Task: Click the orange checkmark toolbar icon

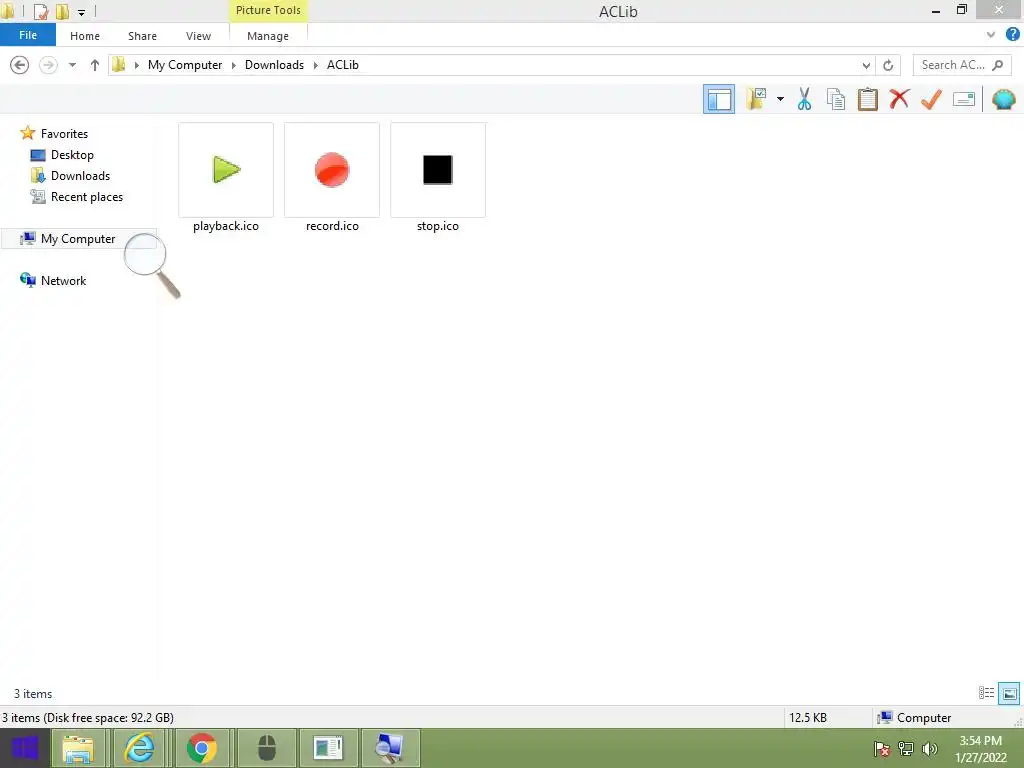Action: tap(931, 99)
